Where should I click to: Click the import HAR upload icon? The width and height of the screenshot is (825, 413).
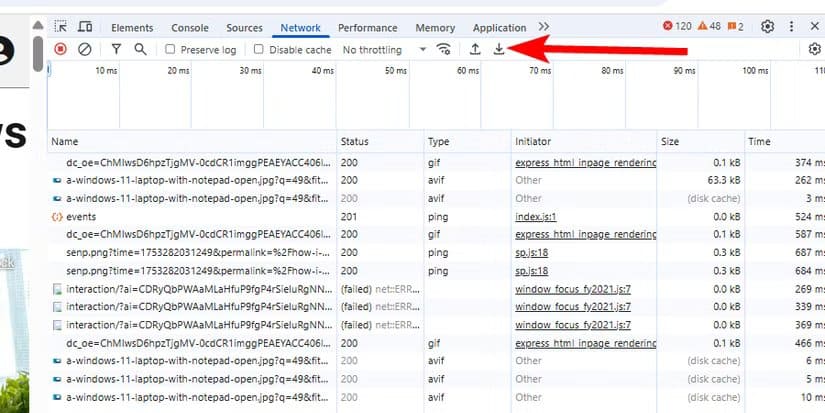(x=475, y=49)
